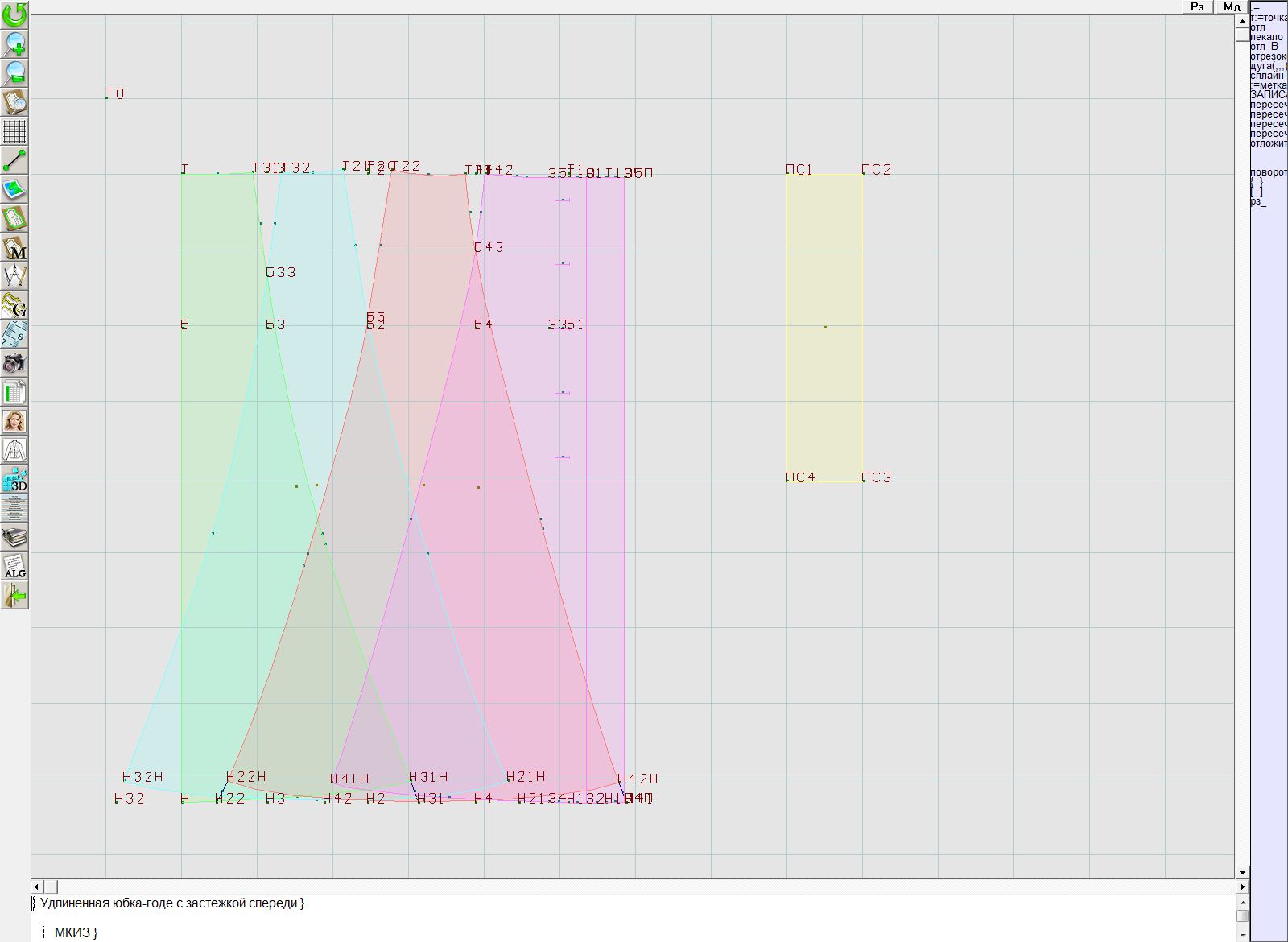Launch the 3D view icon

14,480
